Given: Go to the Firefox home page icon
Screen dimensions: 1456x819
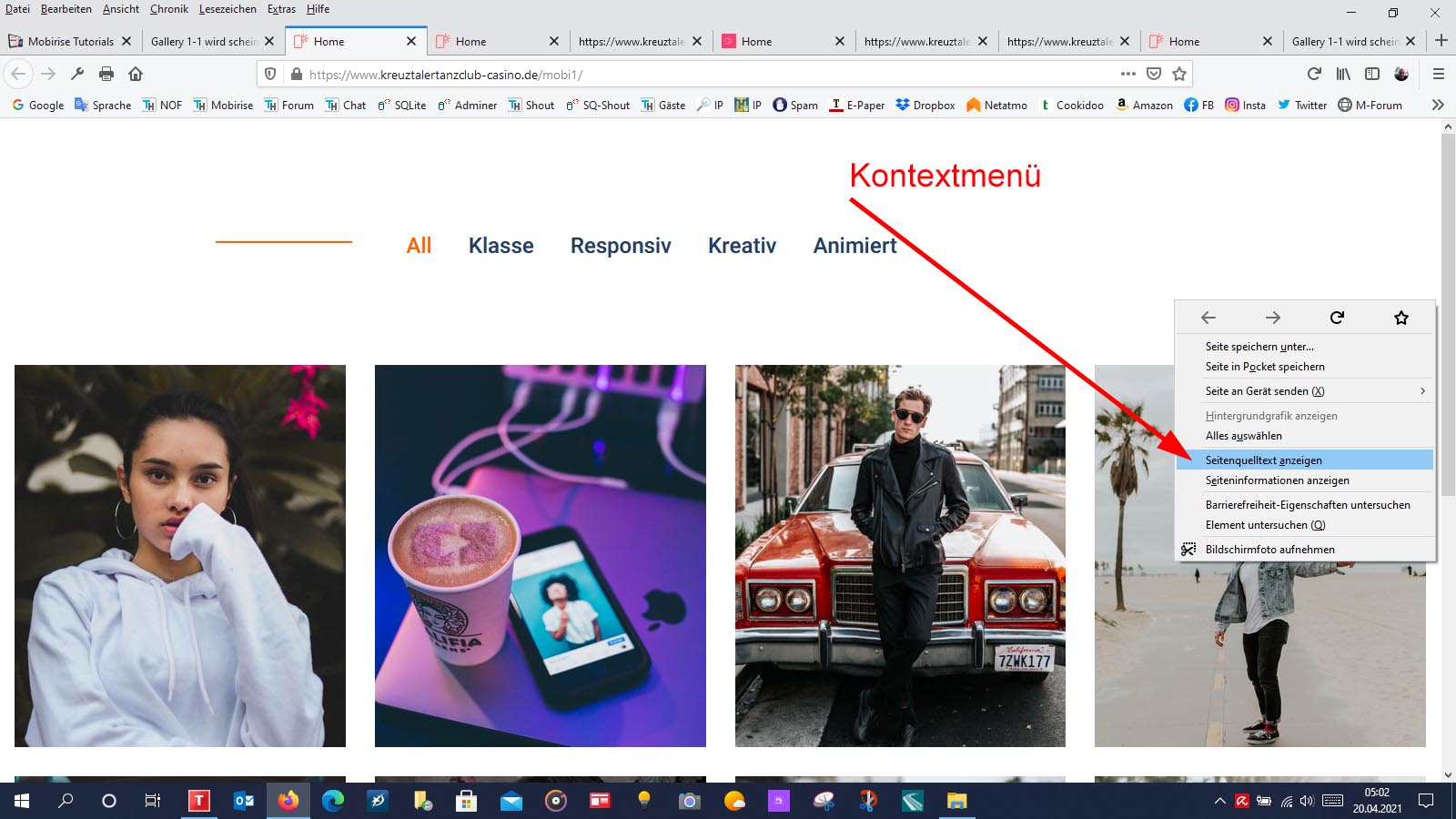Looking at the screenshot, I should point(136,74).
